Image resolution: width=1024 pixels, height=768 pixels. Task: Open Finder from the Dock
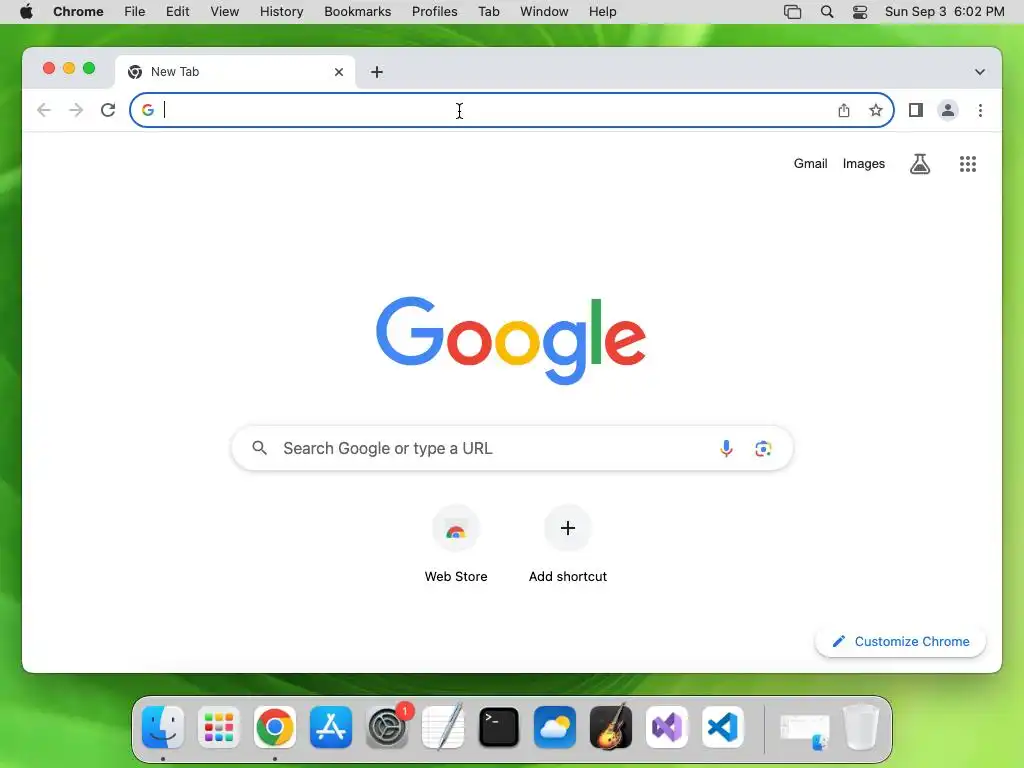coord(163,727)
